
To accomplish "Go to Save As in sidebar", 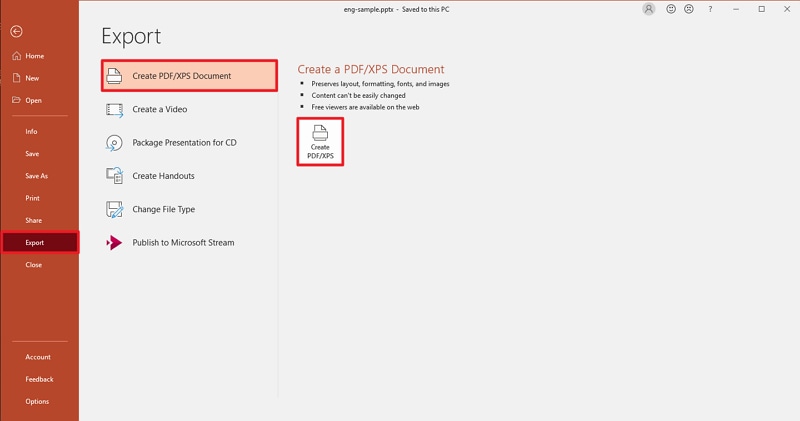I will 39,176.
